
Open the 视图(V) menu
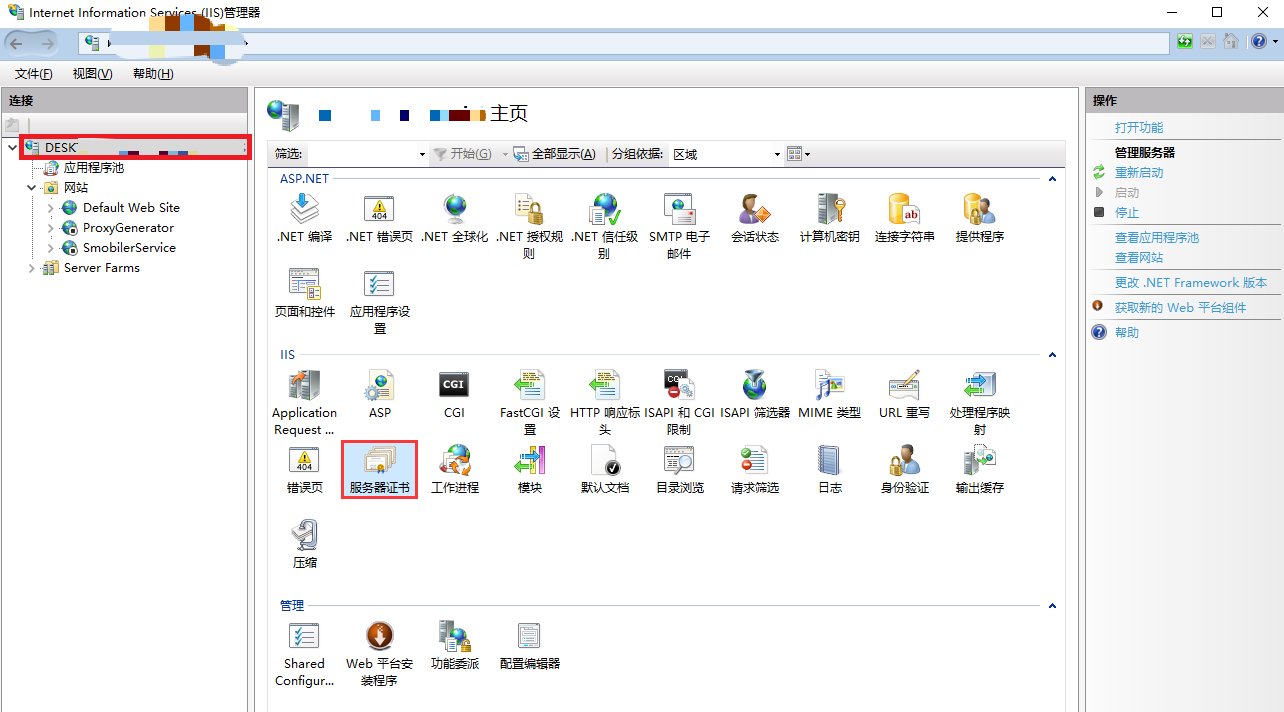click(92, 74)
